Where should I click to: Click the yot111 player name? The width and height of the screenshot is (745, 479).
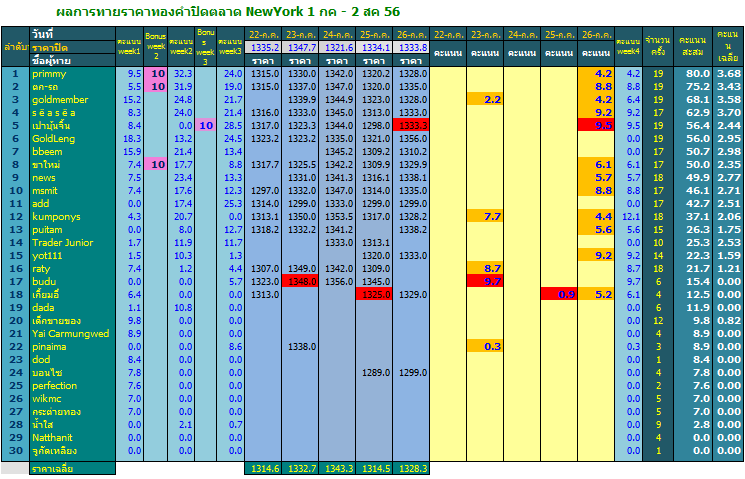pyautogui.click(x=47, y=256)
